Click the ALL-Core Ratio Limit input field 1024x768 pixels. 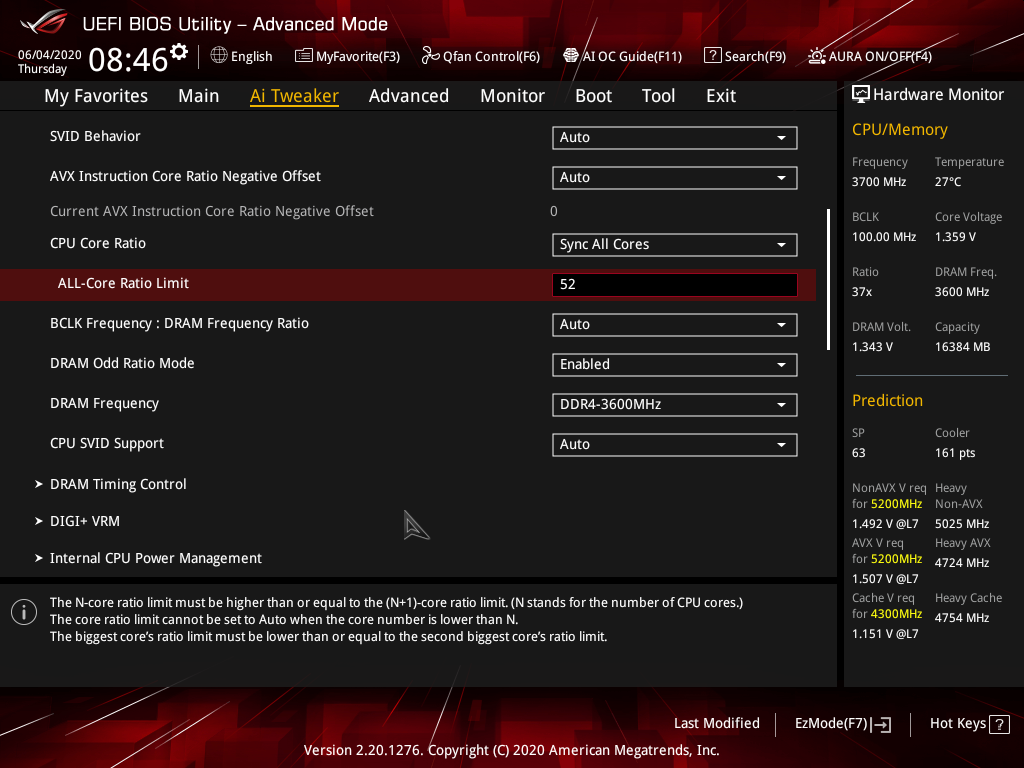[674, 284]
